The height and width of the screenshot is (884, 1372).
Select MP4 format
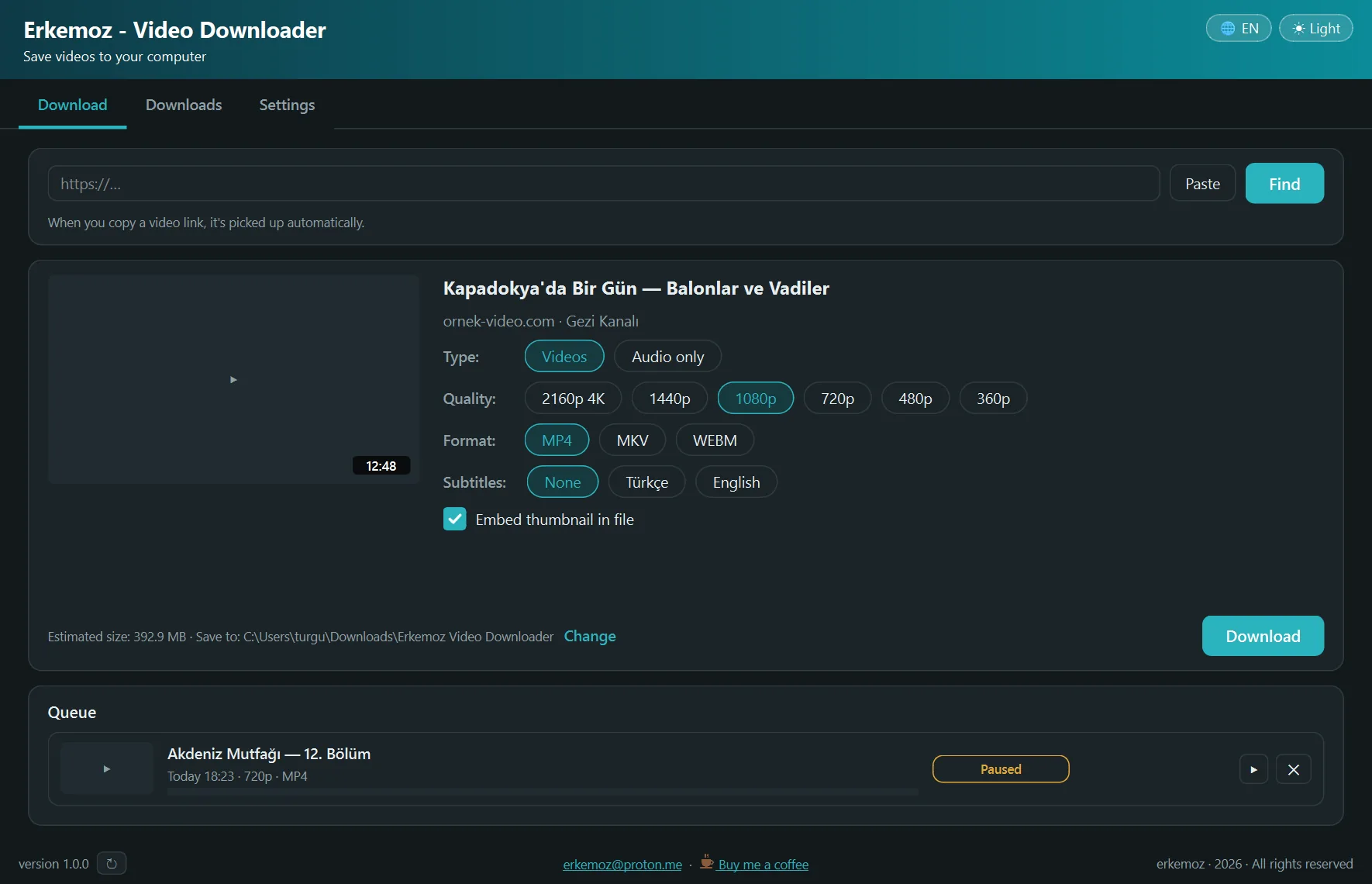[x=557, y=440]
